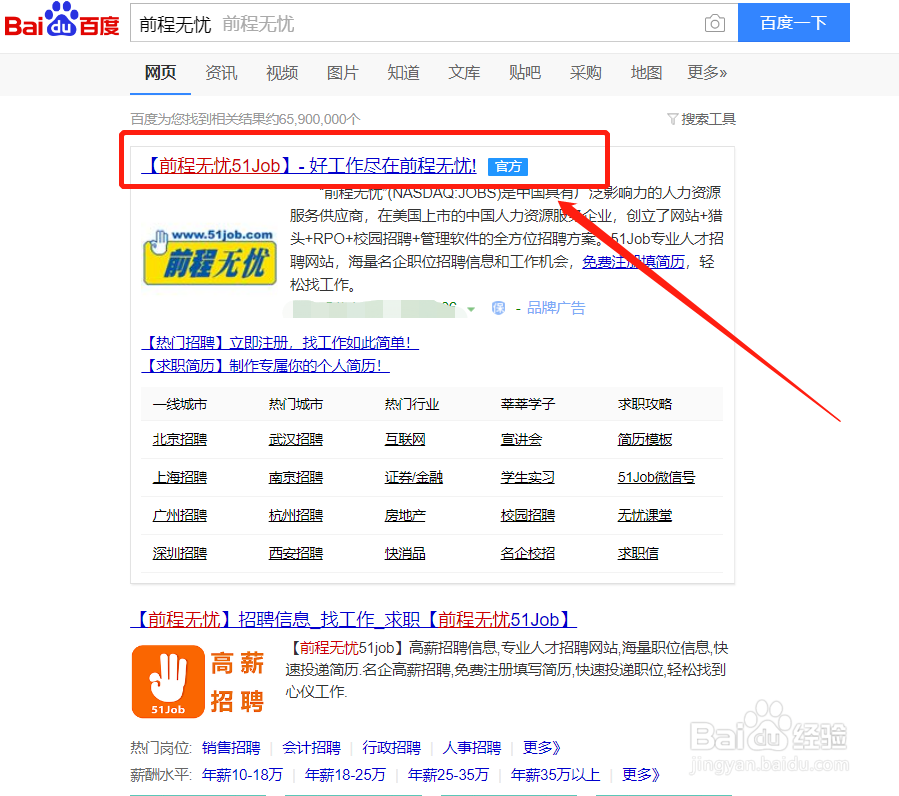
Task: Open 年薪18-25万 salary link
Action: point(345,775)
